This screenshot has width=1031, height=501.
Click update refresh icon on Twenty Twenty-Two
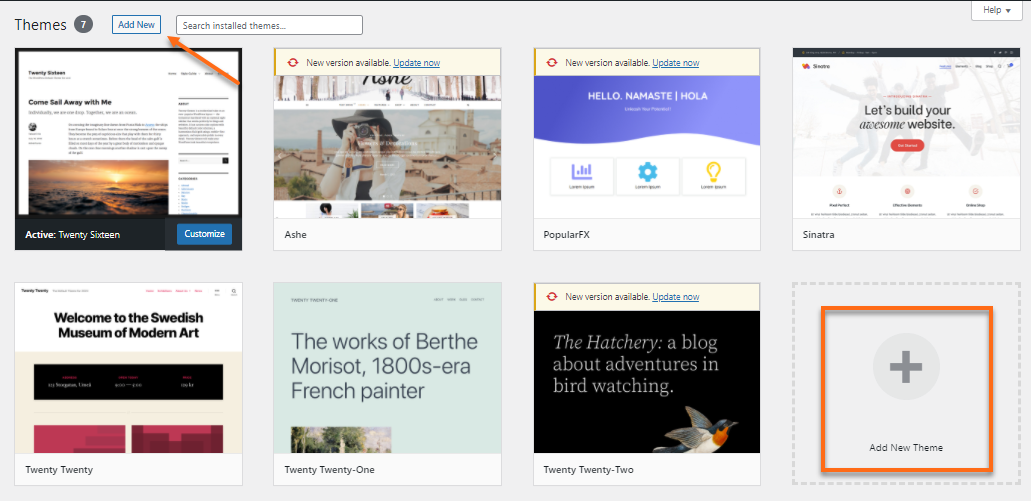tap(551, 297)
